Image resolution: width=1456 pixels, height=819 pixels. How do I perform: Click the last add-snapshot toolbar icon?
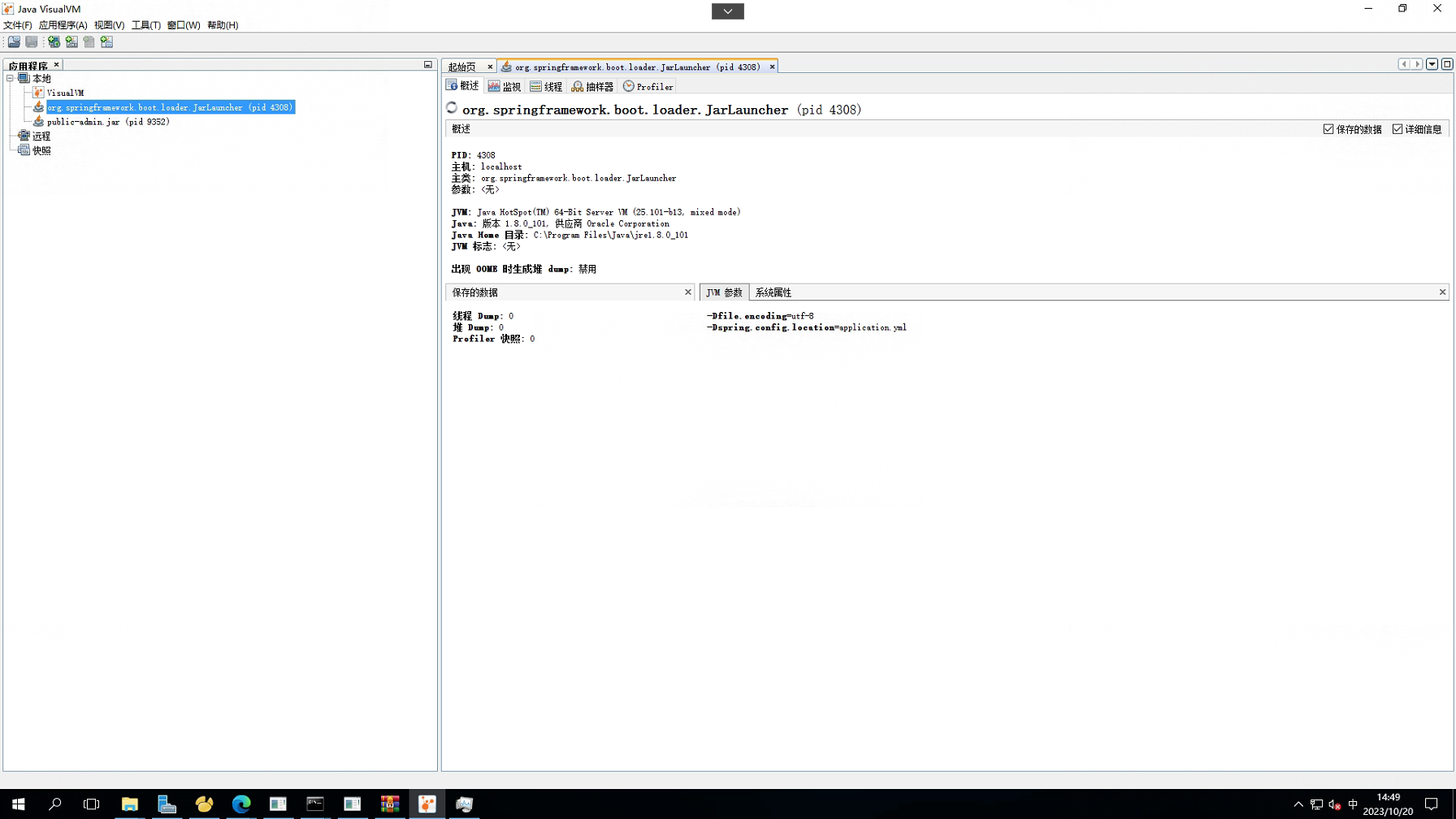106,41
